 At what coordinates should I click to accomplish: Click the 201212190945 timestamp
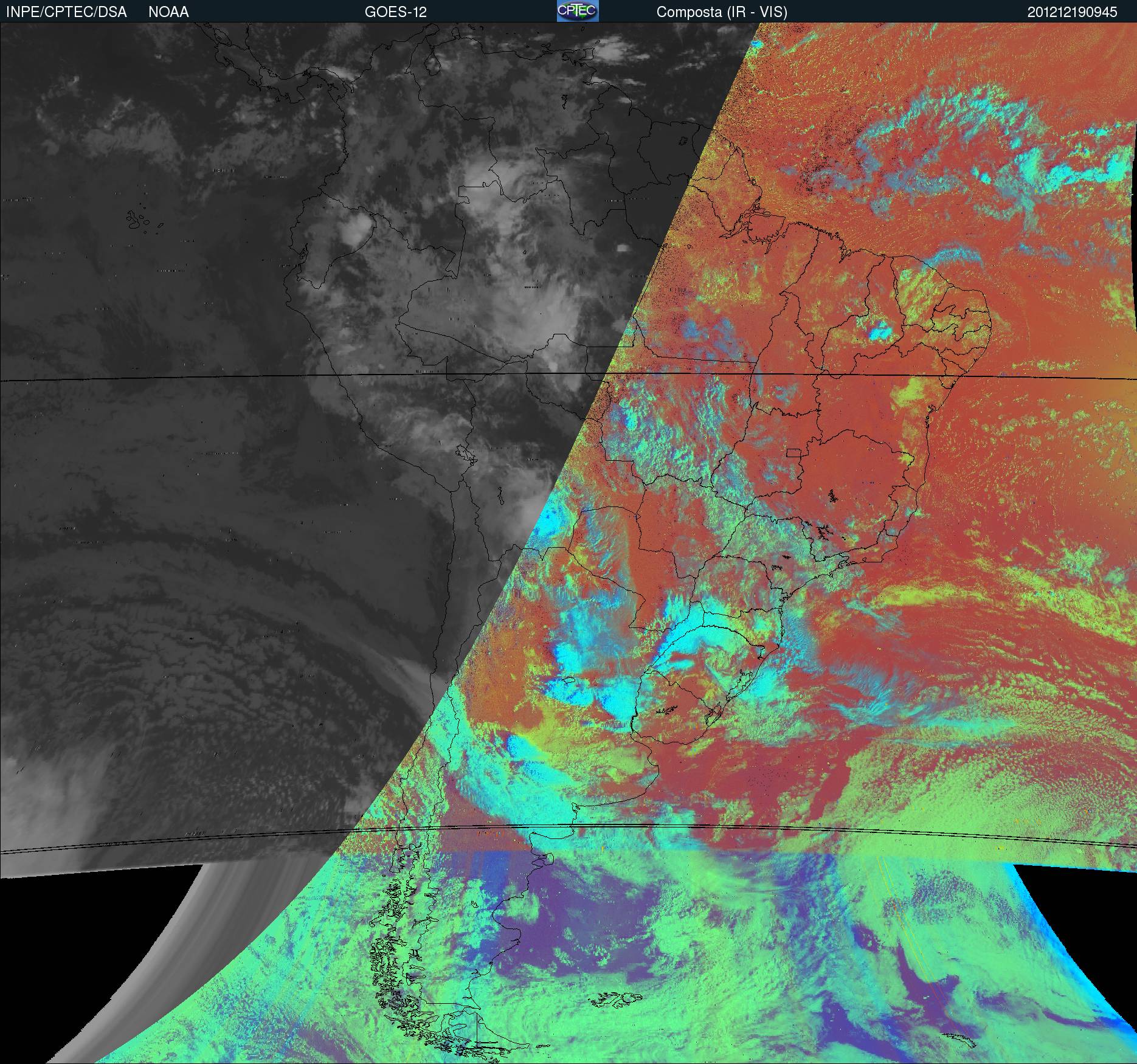(x=1073, y=12)
